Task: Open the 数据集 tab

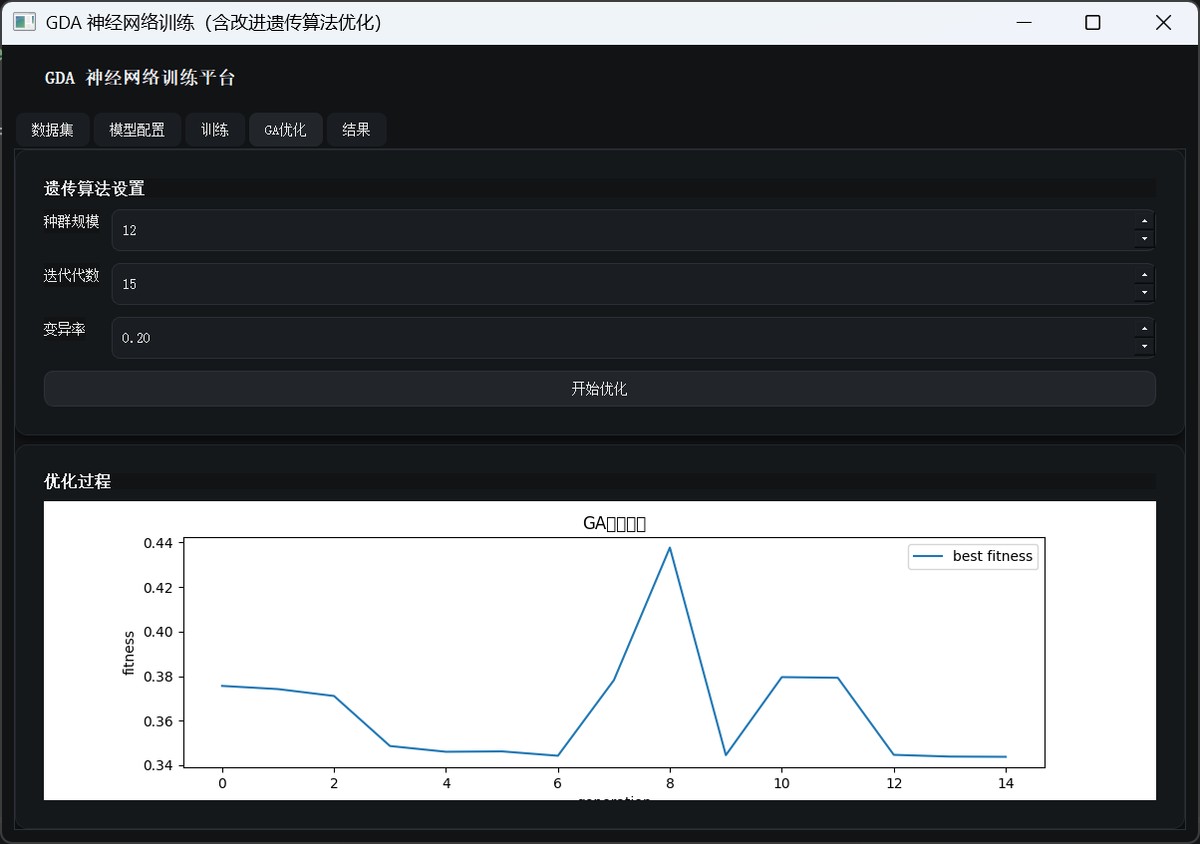Action: point(52,130)
